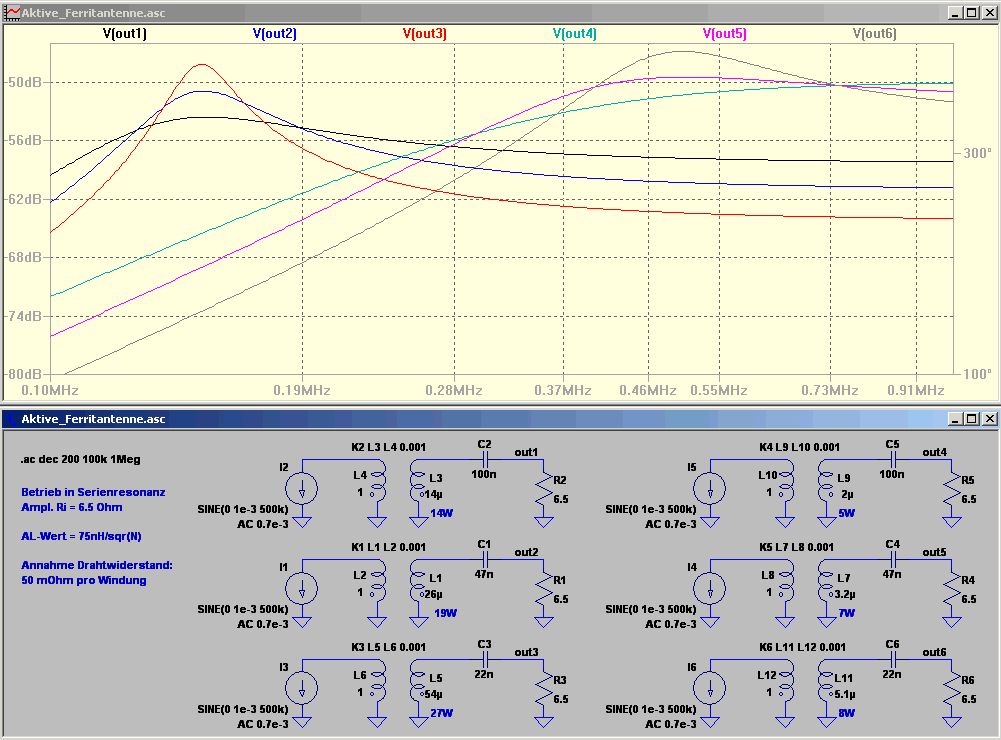Select capacitor C6 symbol
The width and height of the screenshot is (1001, 740).
tap(892, 660)
